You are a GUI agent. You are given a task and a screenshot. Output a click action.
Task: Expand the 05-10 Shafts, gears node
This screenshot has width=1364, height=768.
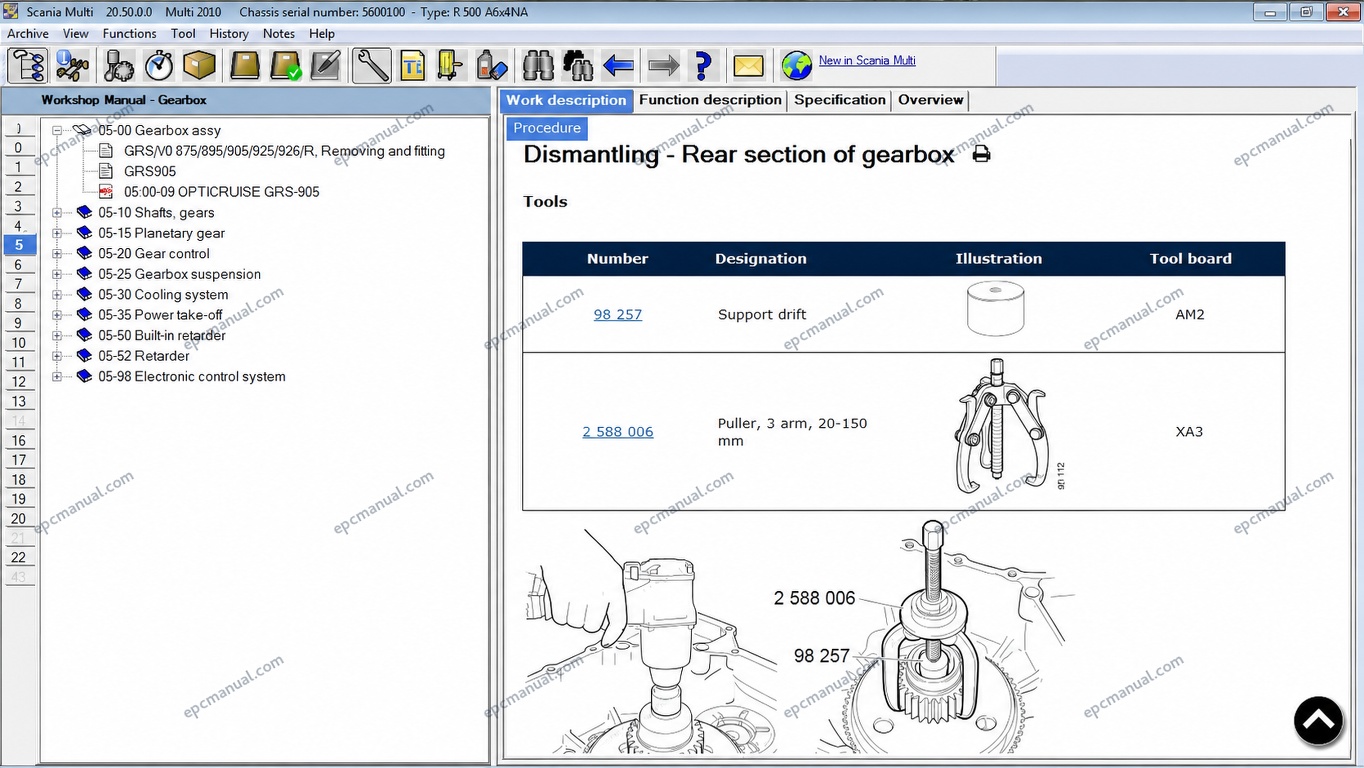57,212
